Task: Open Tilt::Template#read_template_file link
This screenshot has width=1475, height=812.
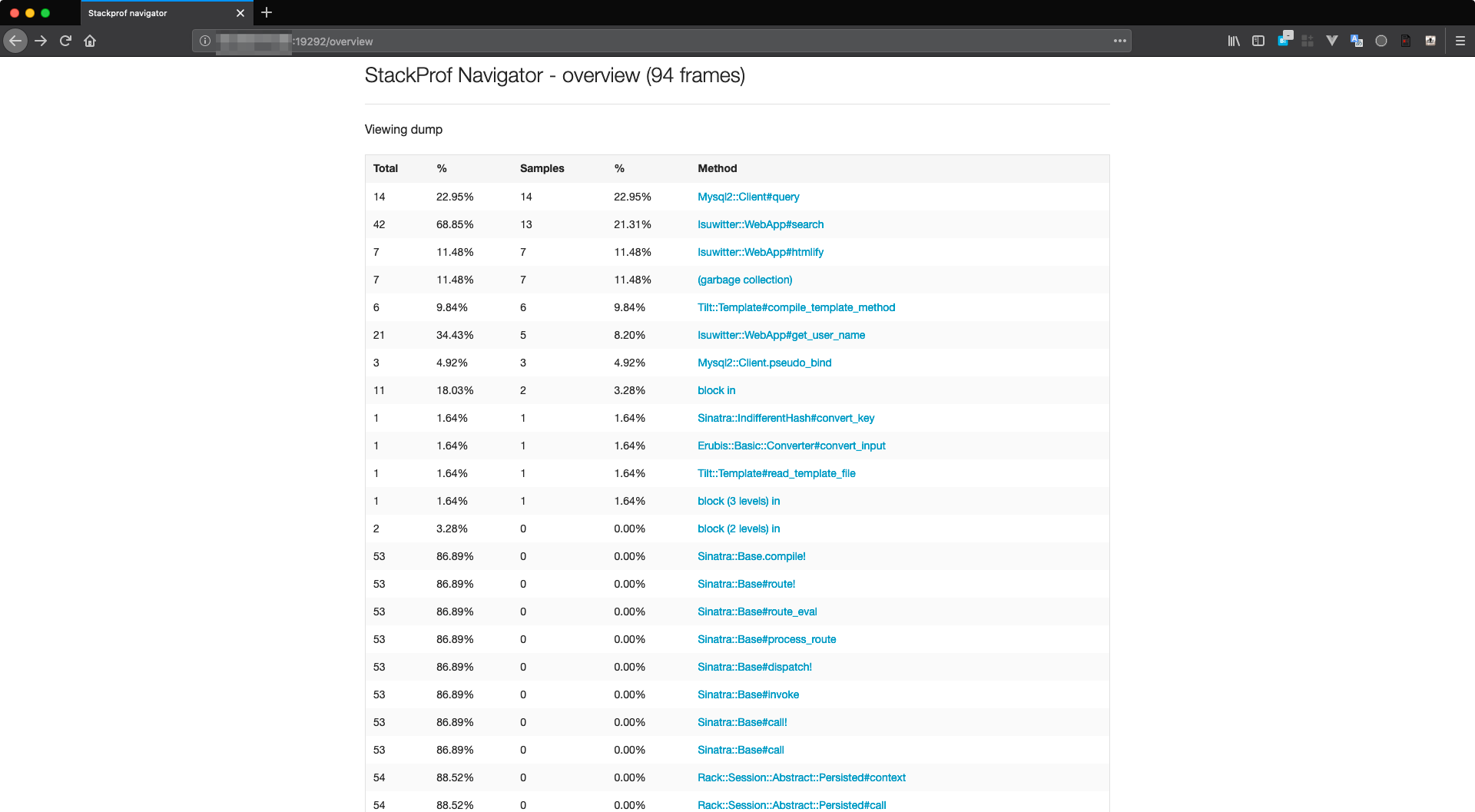Action: click(x=777, y=473)
